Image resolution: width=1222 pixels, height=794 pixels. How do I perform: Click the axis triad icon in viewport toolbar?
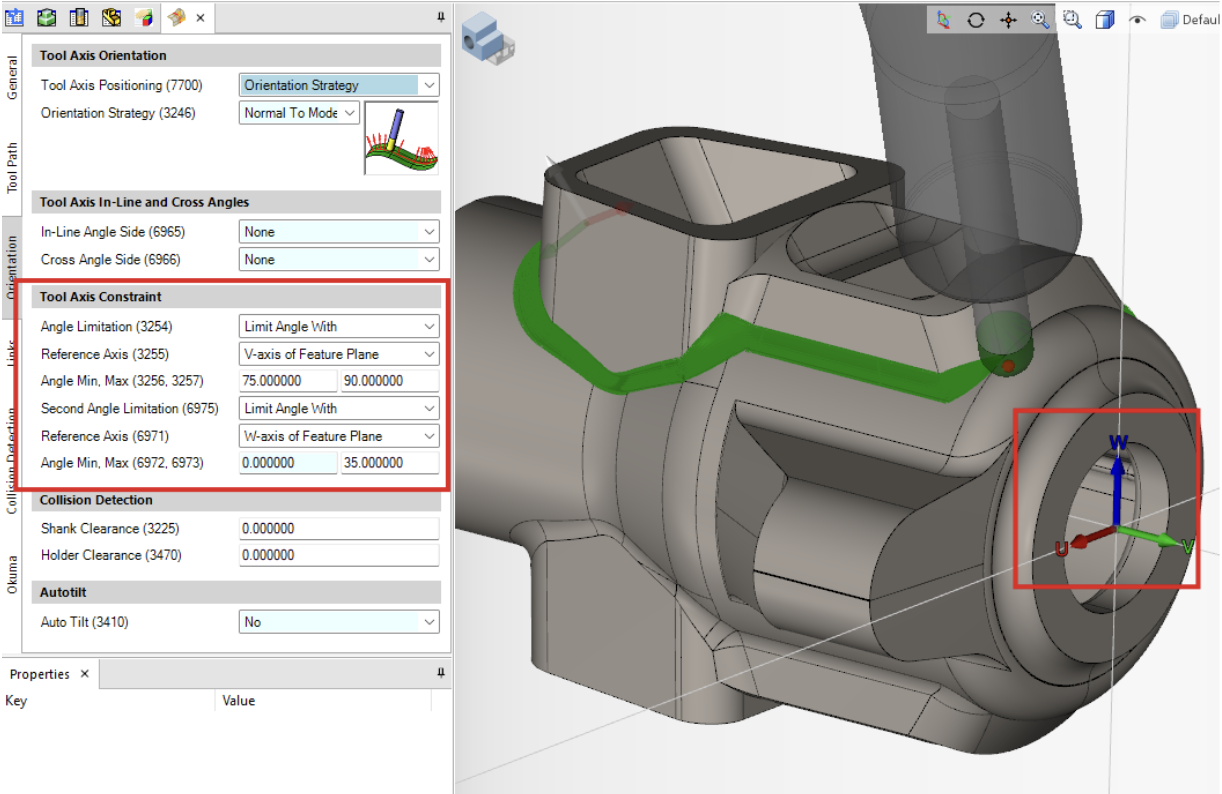[943, 19]
